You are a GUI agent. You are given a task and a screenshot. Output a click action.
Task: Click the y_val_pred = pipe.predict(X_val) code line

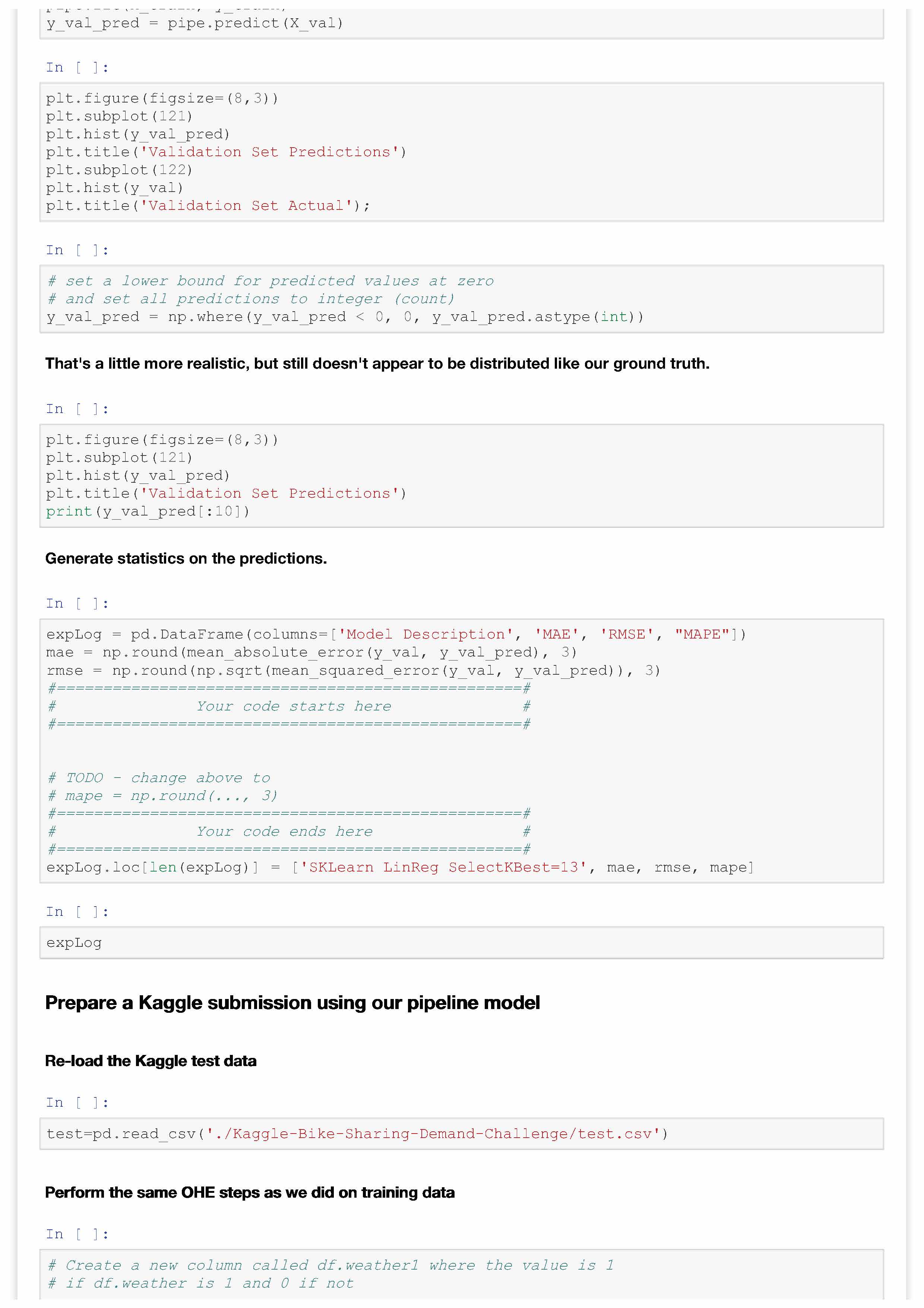(x=195, y=23)
